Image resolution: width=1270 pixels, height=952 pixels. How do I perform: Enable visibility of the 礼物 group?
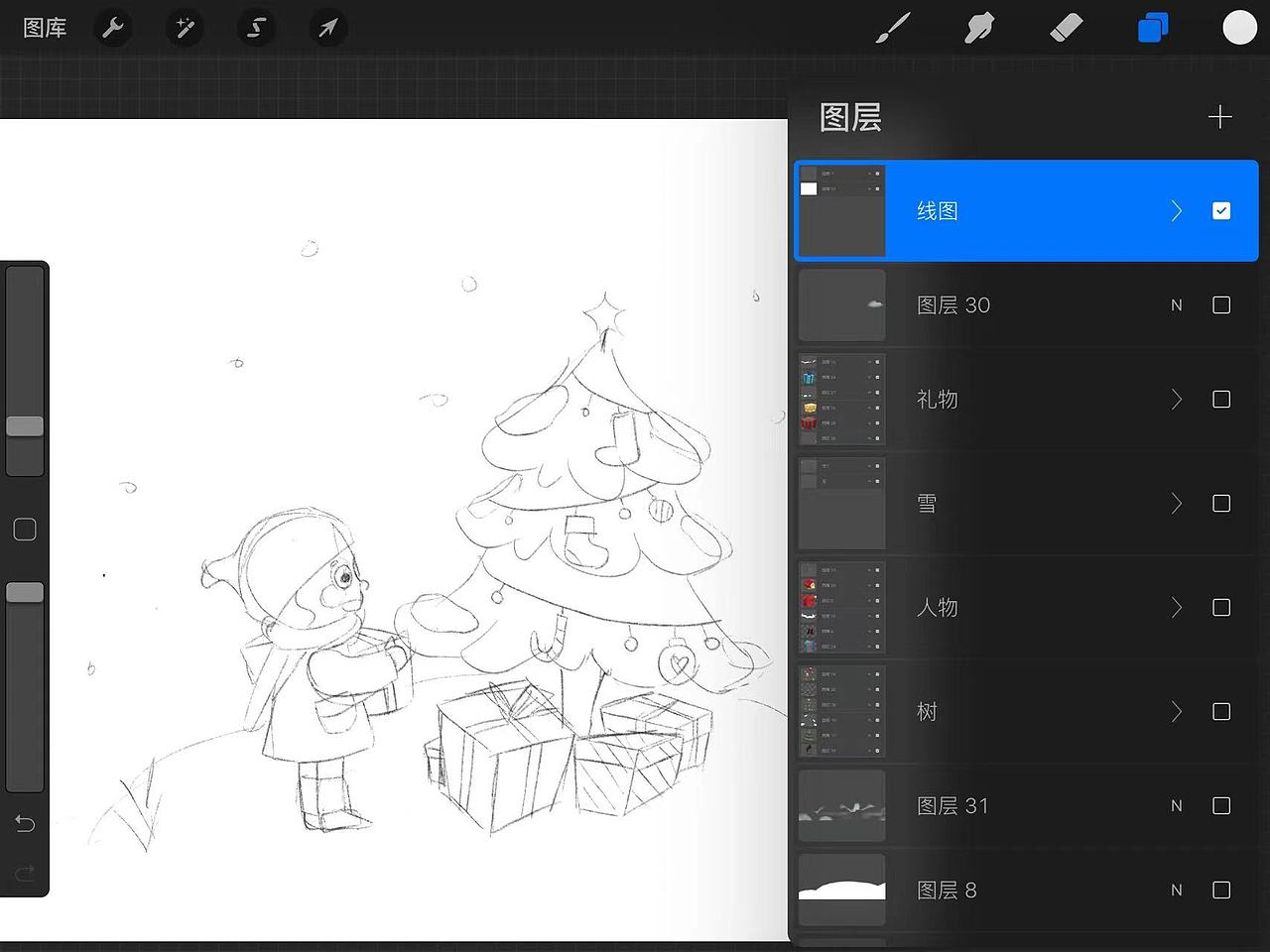coord(1221,400)
